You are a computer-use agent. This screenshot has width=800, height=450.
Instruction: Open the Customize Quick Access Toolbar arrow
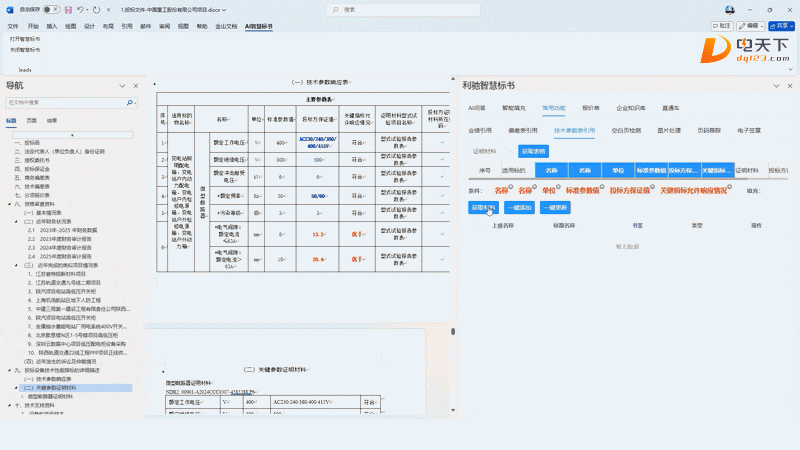pyautogui.click(x=108, y=10)
